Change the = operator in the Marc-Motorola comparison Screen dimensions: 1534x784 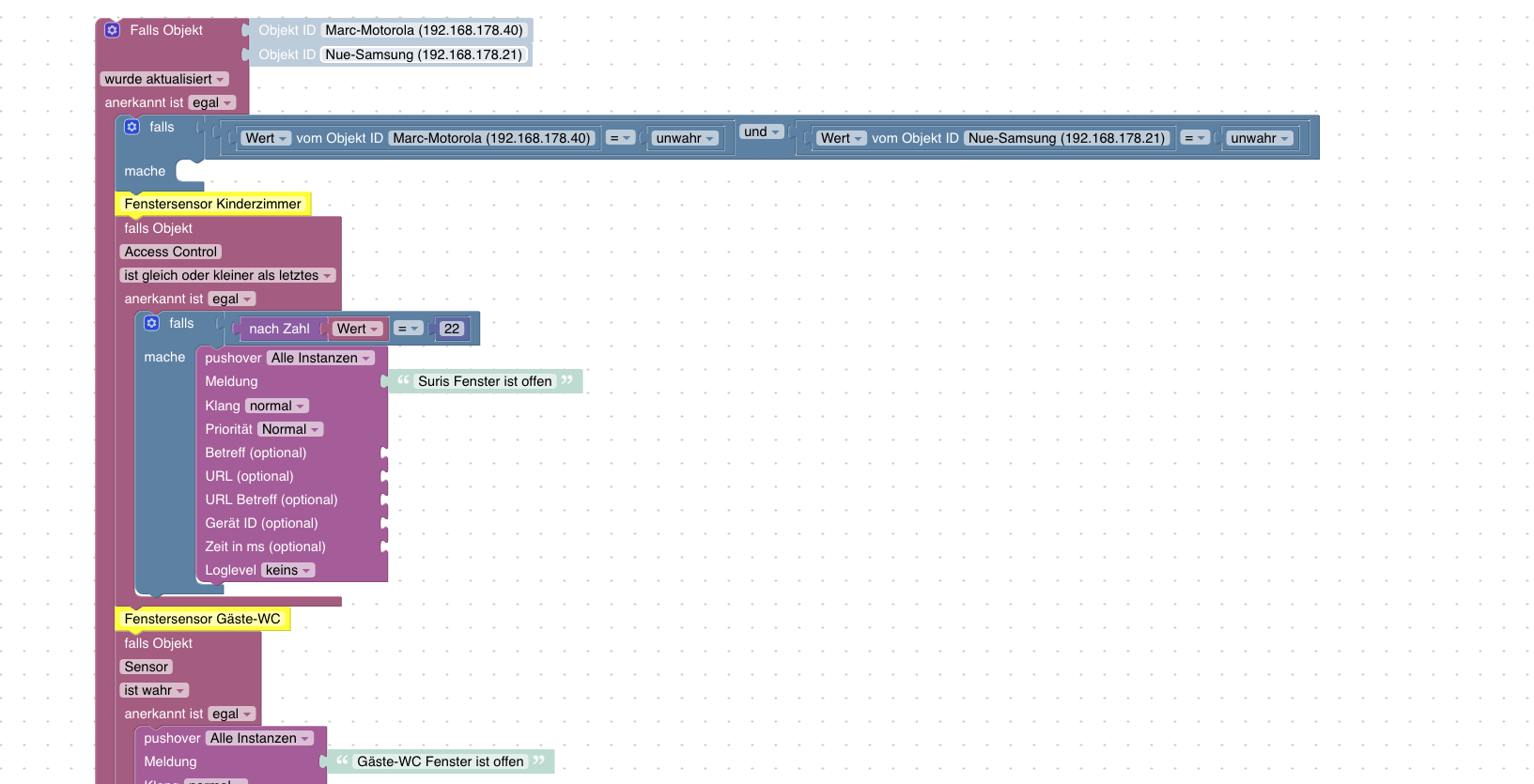(x=620, y=138)
